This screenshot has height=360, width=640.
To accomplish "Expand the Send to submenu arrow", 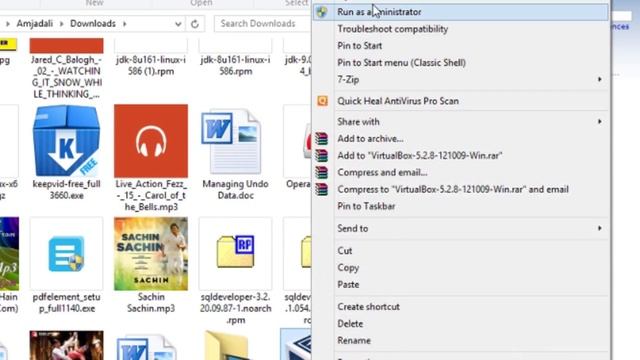I will pyautogui.click(x=600, y=228).
